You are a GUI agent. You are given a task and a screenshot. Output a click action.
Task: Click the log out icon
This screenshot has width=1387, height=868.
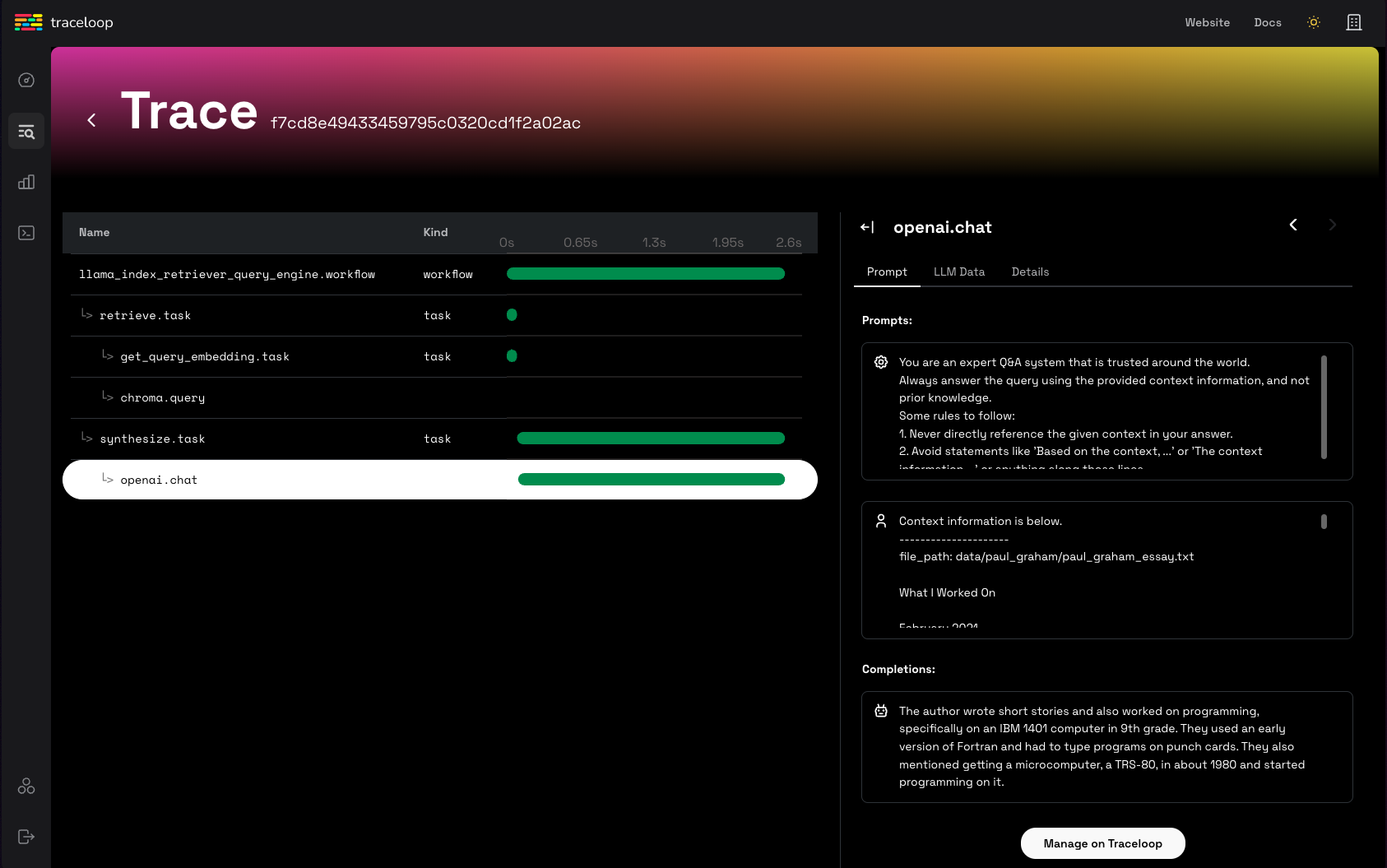pyautogui.click(x=26, y=837)
